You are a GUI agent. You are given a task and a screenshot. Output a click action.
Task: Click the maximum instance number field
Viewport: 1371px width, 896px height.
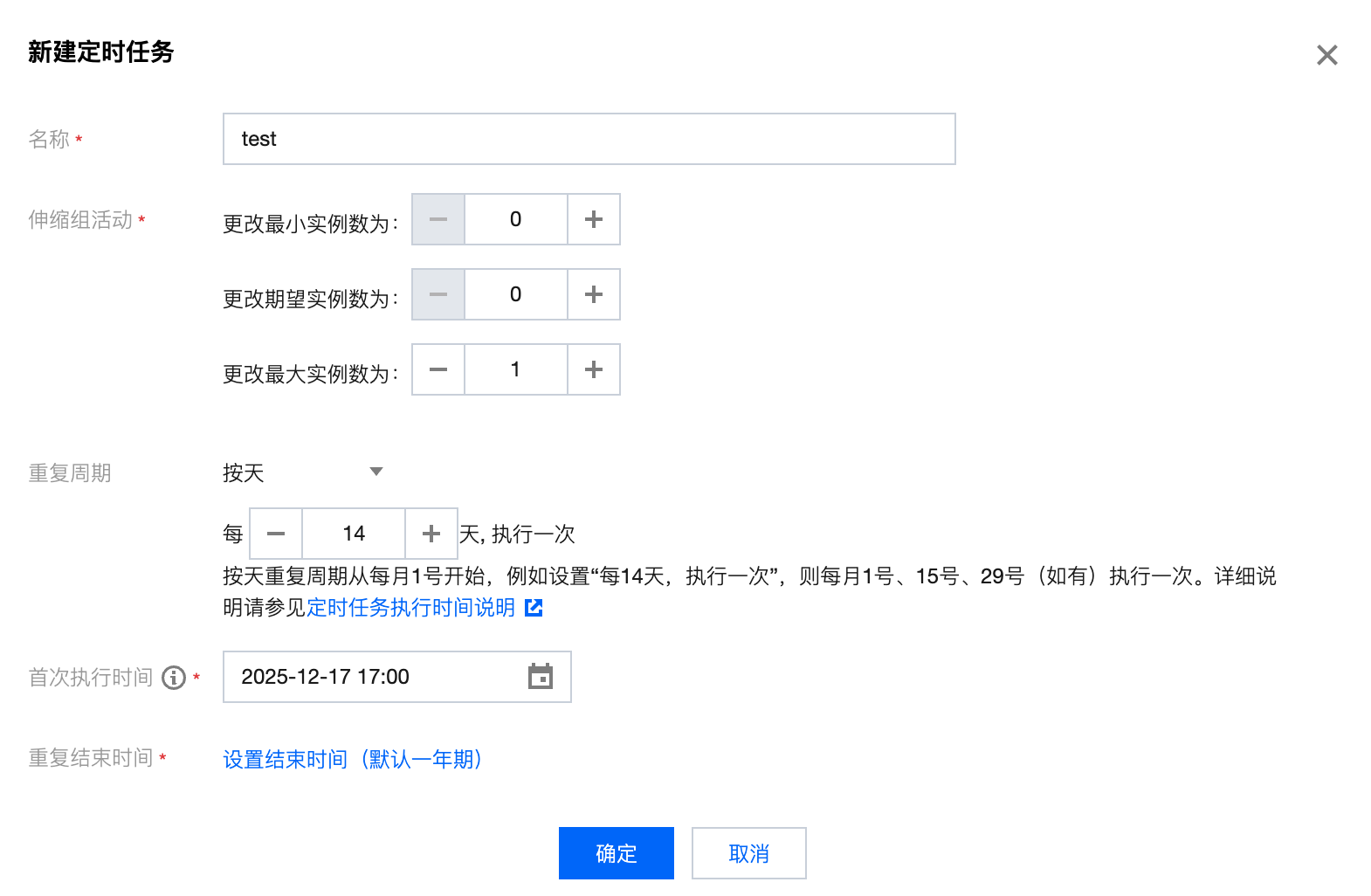[516, 369]
